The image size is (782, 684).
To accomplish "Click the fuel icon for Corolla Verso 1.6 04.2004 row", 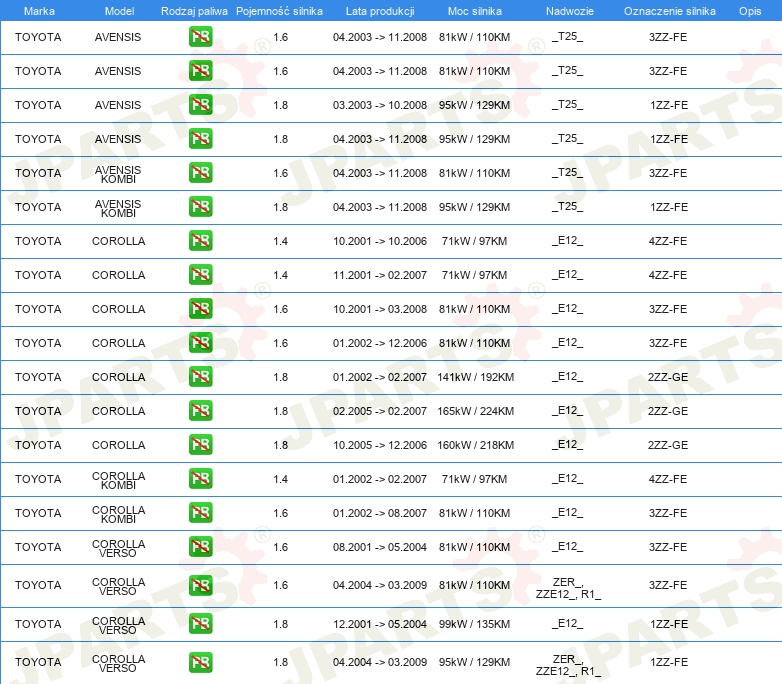I will (200, 585).
